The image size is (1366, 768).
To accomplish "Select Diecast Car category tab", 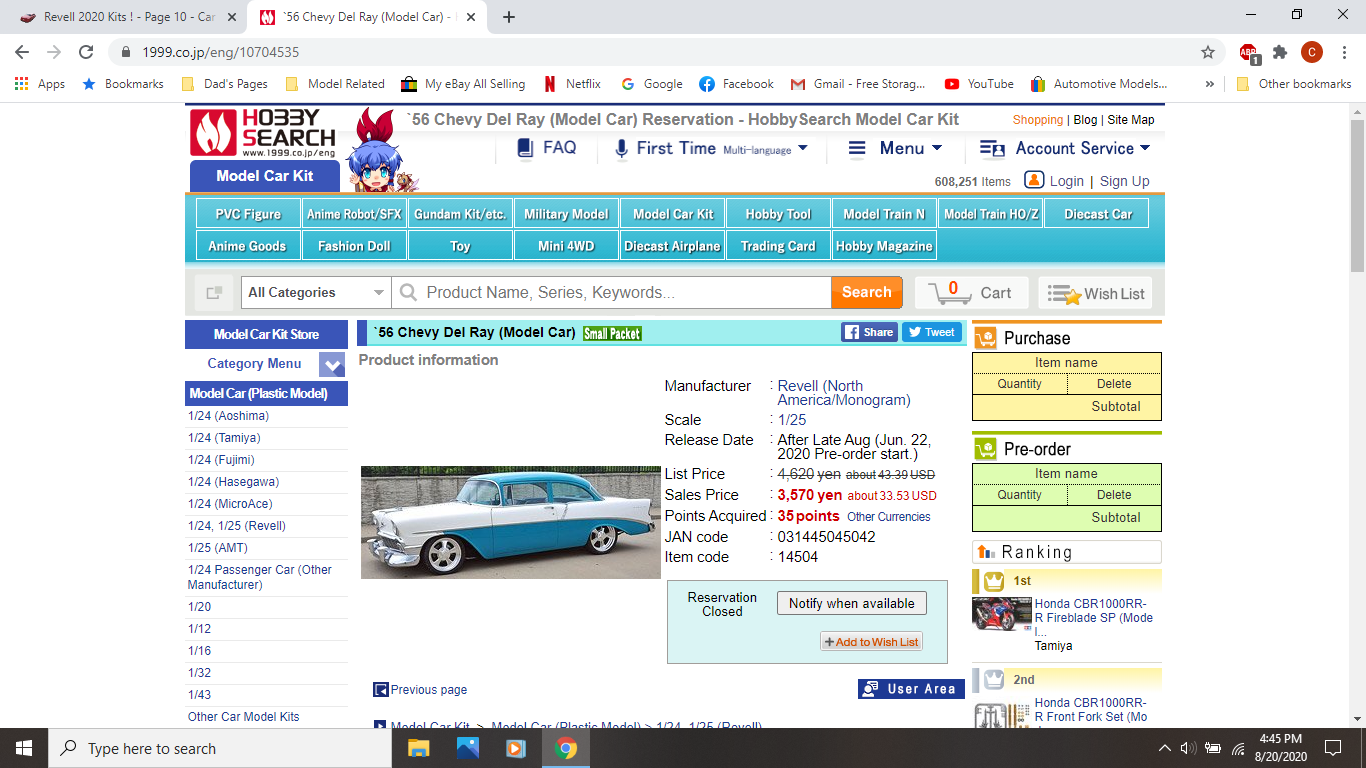I will tap(1097, 214).
